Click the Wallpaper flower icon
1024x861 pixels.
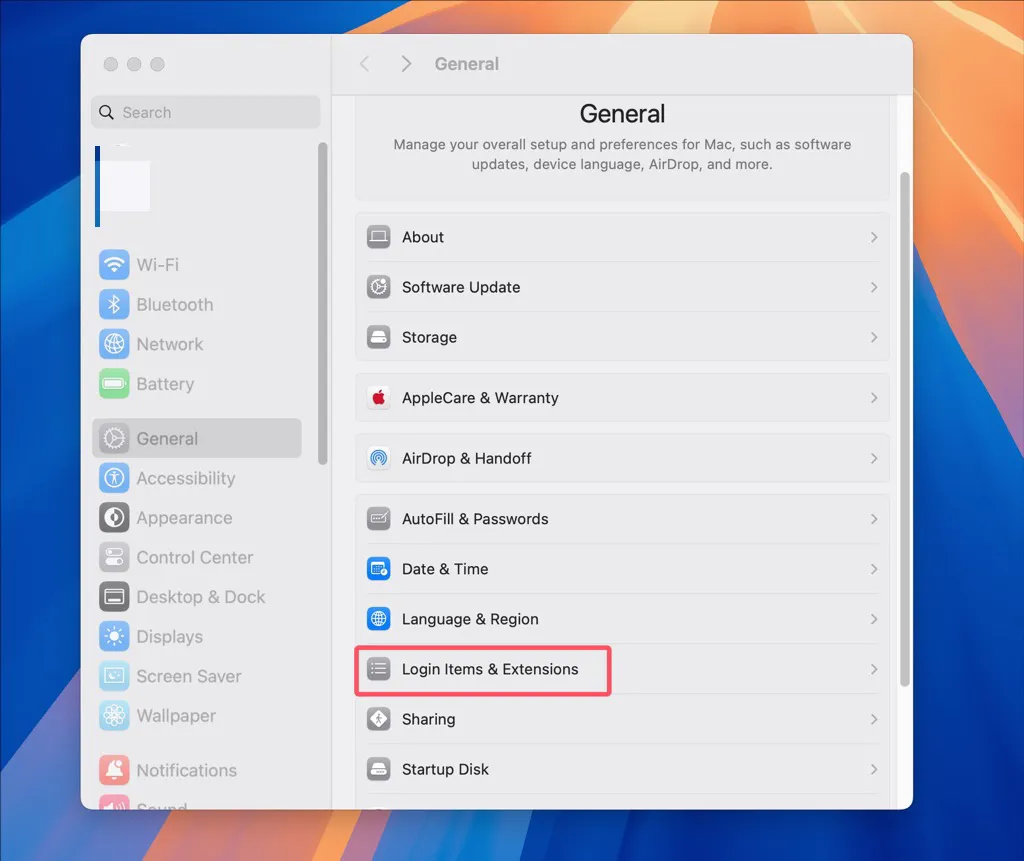tap(114, 715)
